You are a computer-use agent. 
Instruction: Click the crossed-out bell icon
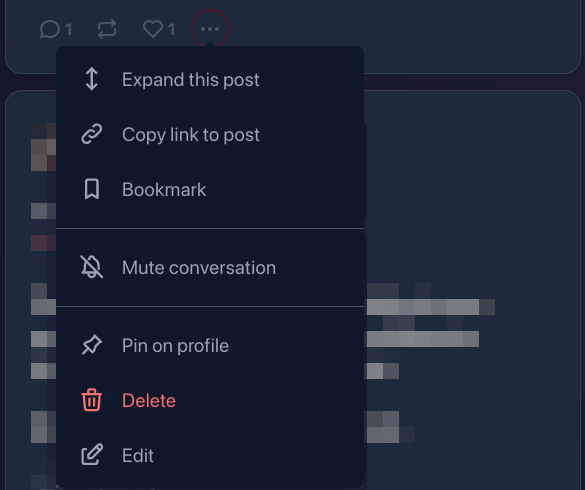(92, 267)
